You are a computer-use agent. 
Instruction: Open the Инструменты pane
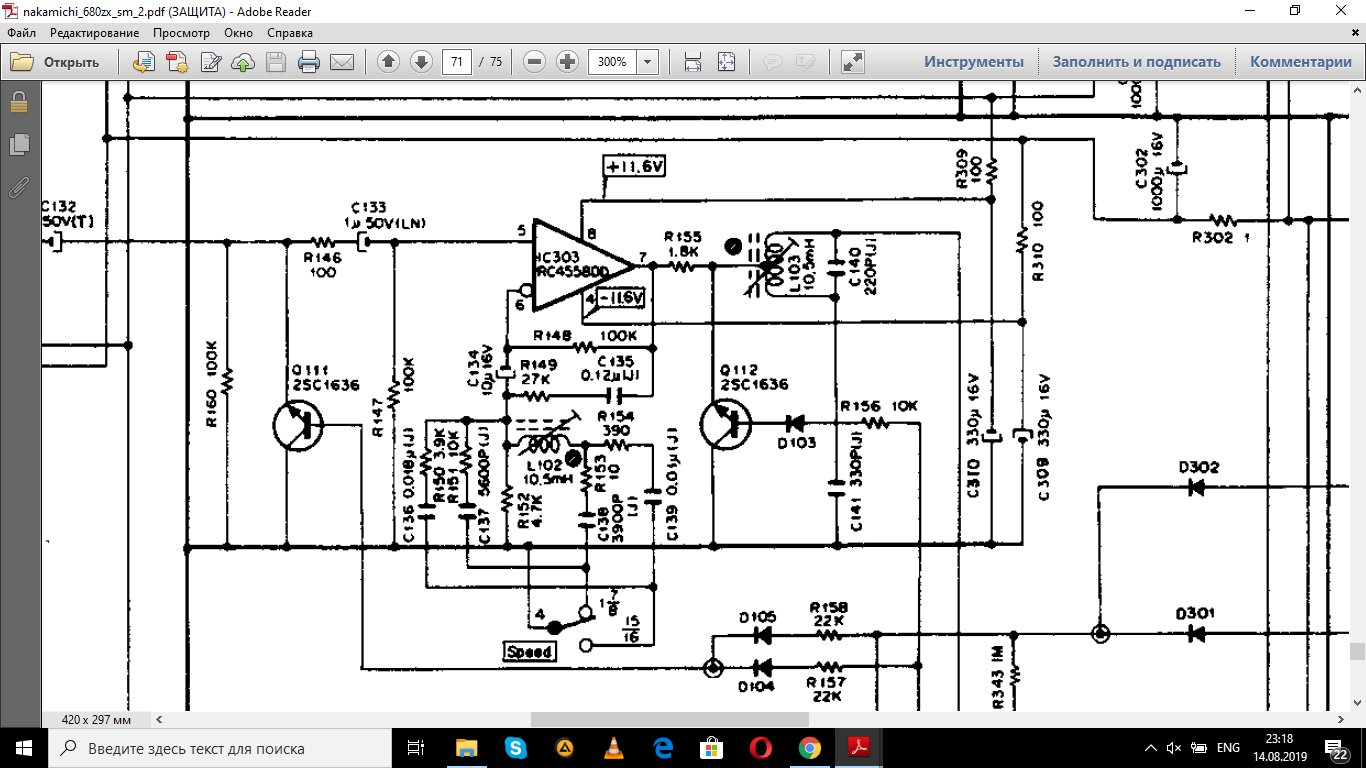pos(973,62)
